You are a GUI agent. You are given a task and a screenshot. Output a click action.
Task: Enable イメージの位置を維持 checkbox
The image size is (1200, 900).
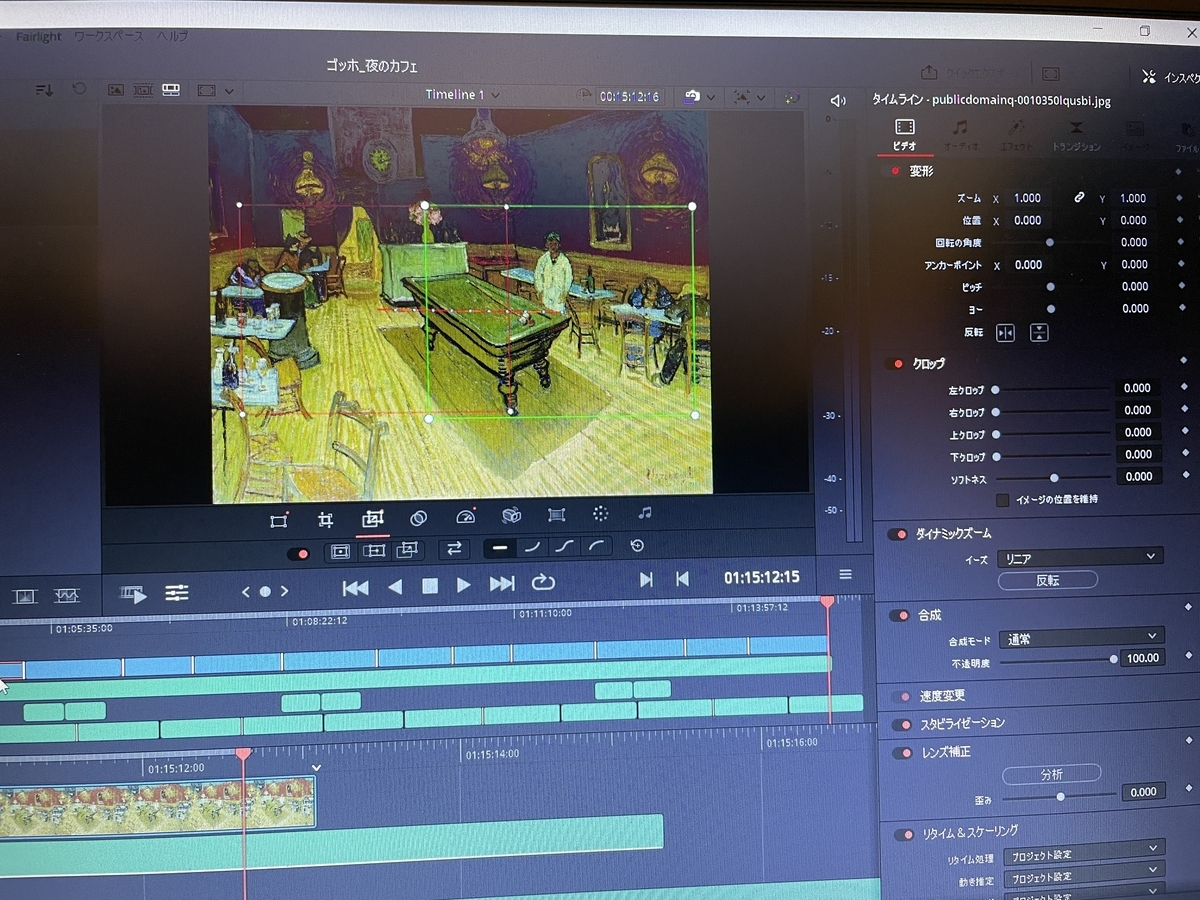1003,499
